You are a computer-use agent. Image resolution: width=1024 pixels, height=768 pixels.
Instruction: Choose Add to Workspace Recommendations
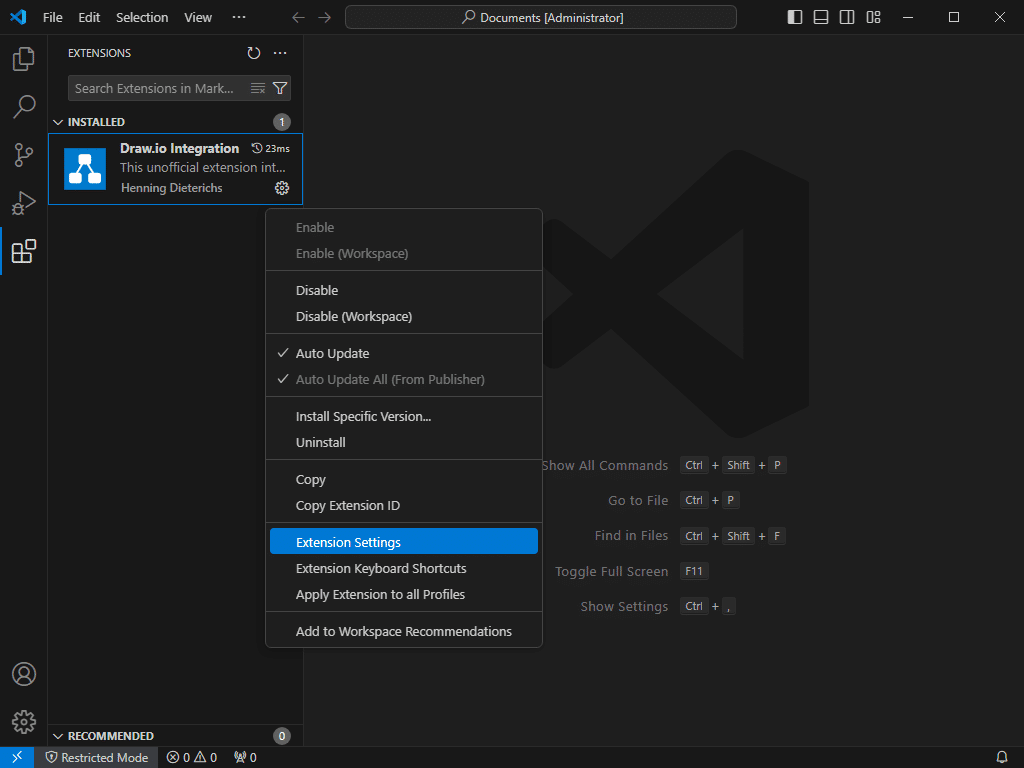404,632
